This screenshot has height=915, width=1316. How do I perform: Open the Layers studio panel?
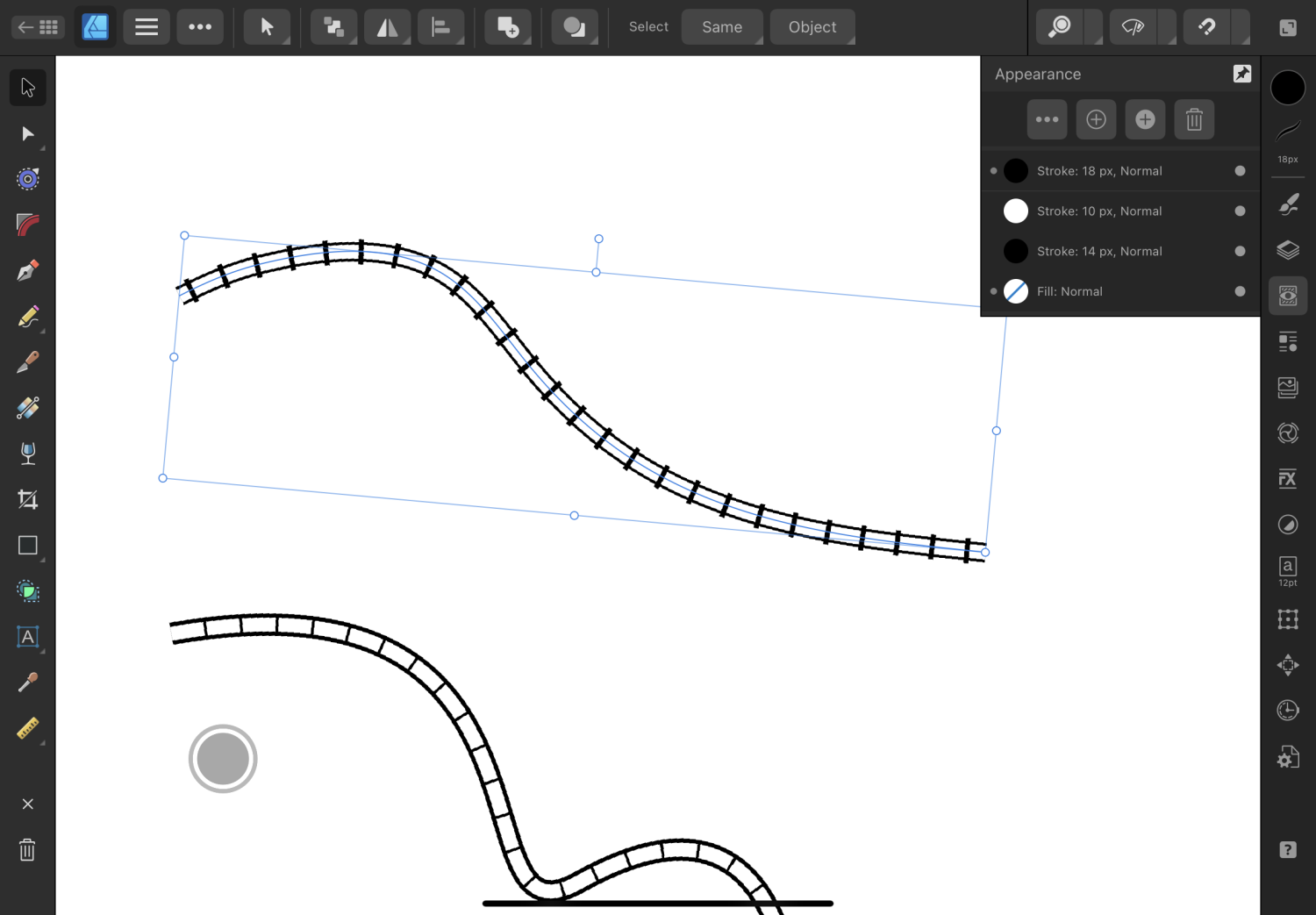[1288, 250]
